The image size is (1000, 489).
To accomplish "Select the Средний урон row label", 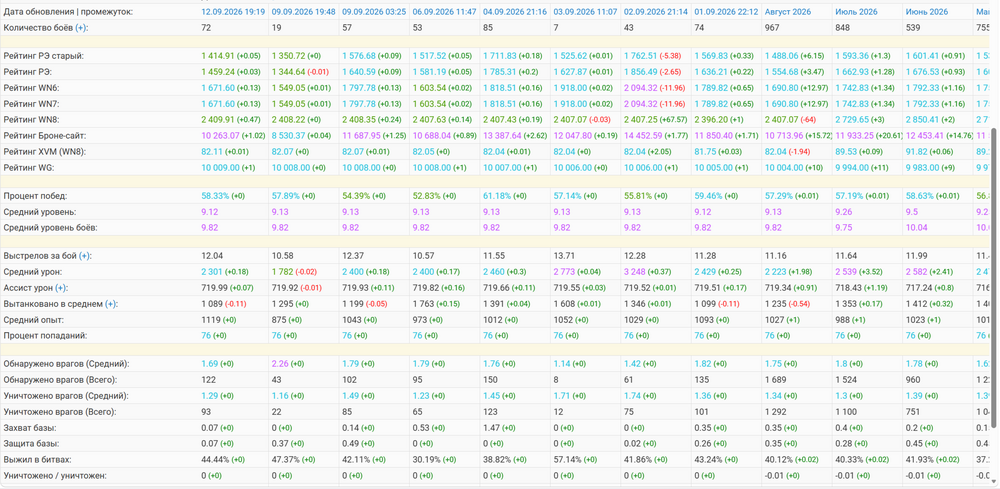I will click(33, 272).
